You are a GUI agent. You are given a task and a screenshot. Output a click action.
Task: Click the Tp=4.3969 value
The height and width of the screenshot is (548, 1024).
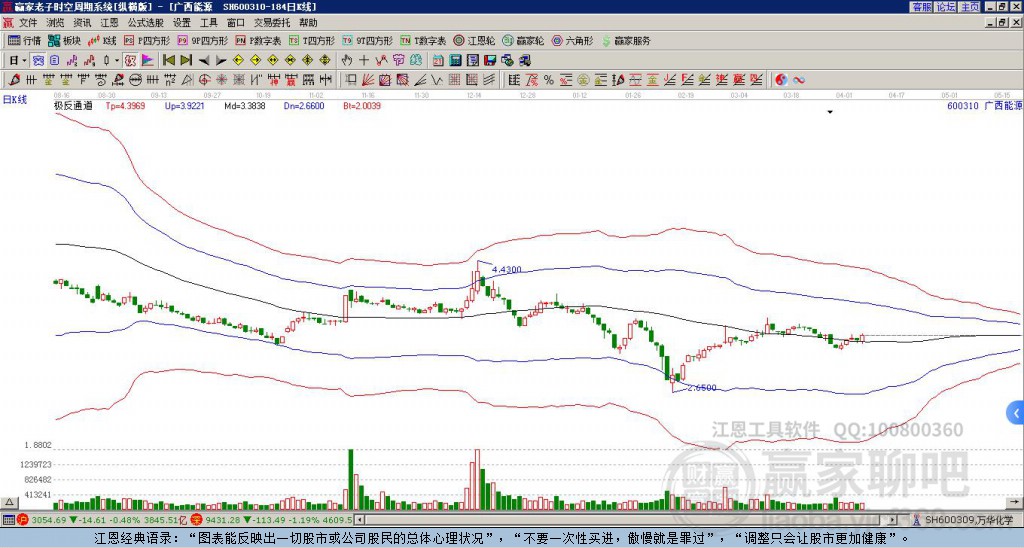125,105
